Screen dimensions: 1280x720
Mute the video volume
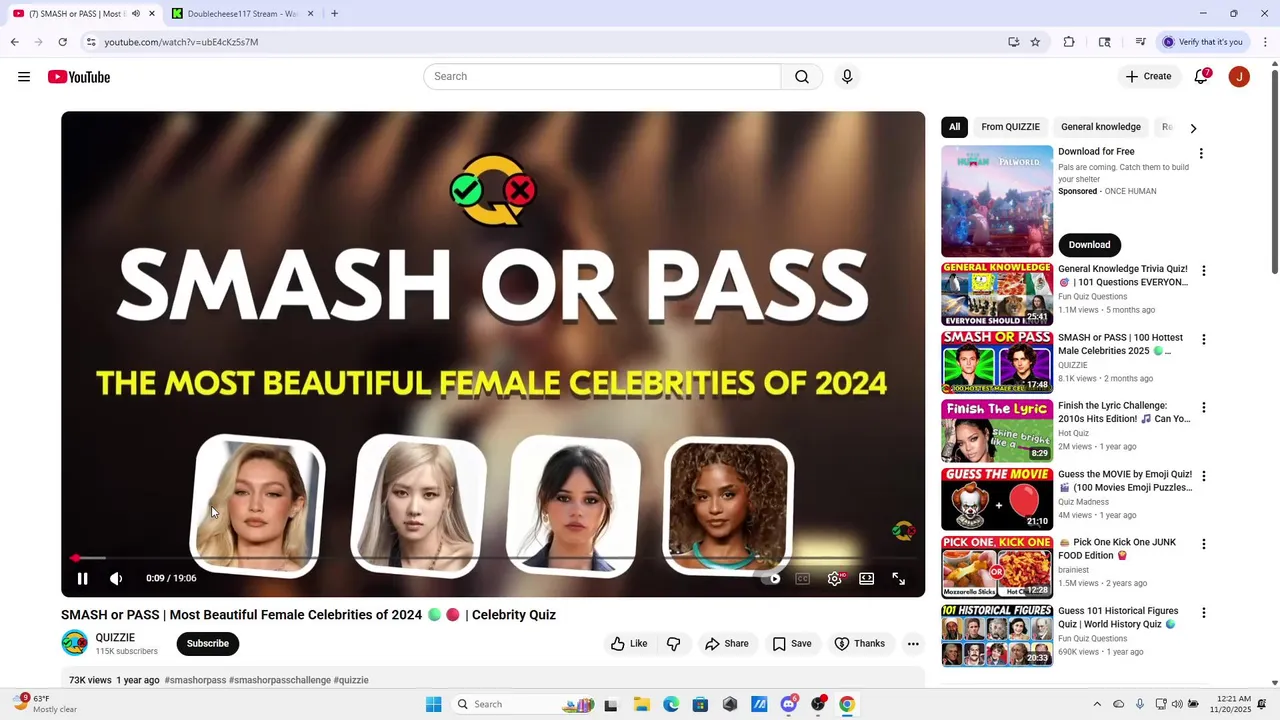point(116,578)
